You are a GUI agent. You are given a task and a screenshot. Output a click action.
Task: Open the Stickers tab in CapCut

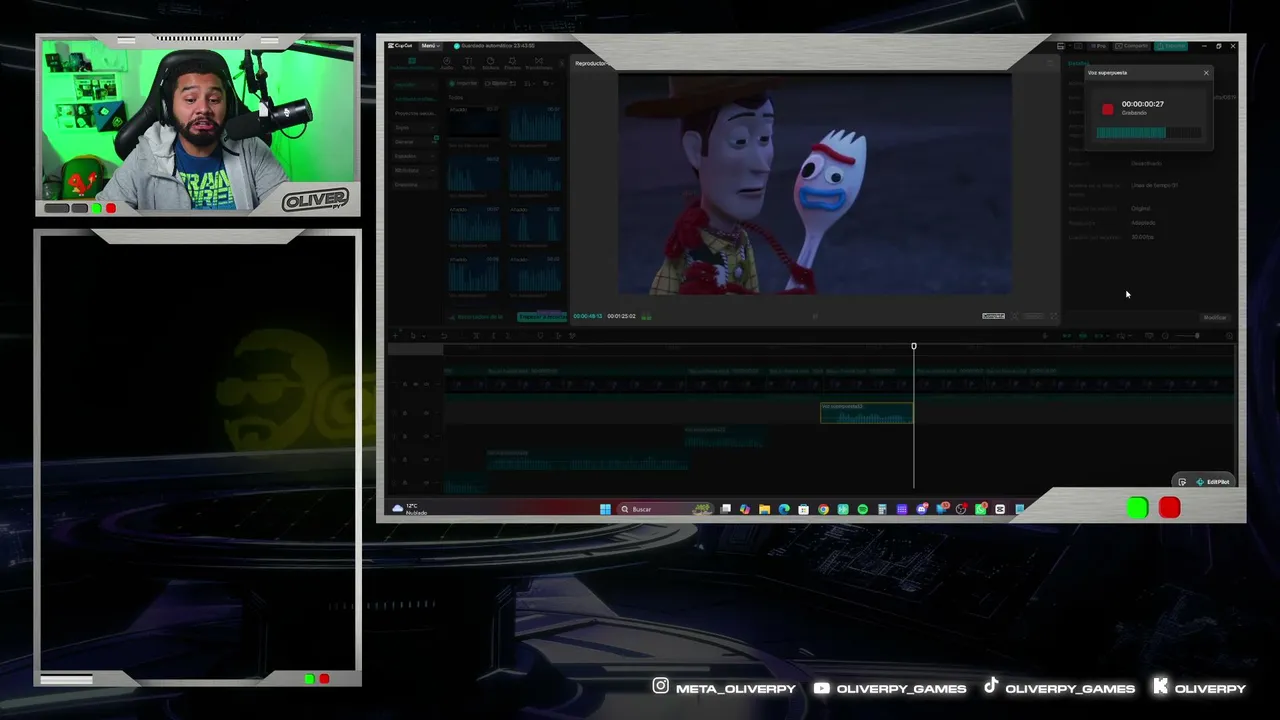point(490,64)
